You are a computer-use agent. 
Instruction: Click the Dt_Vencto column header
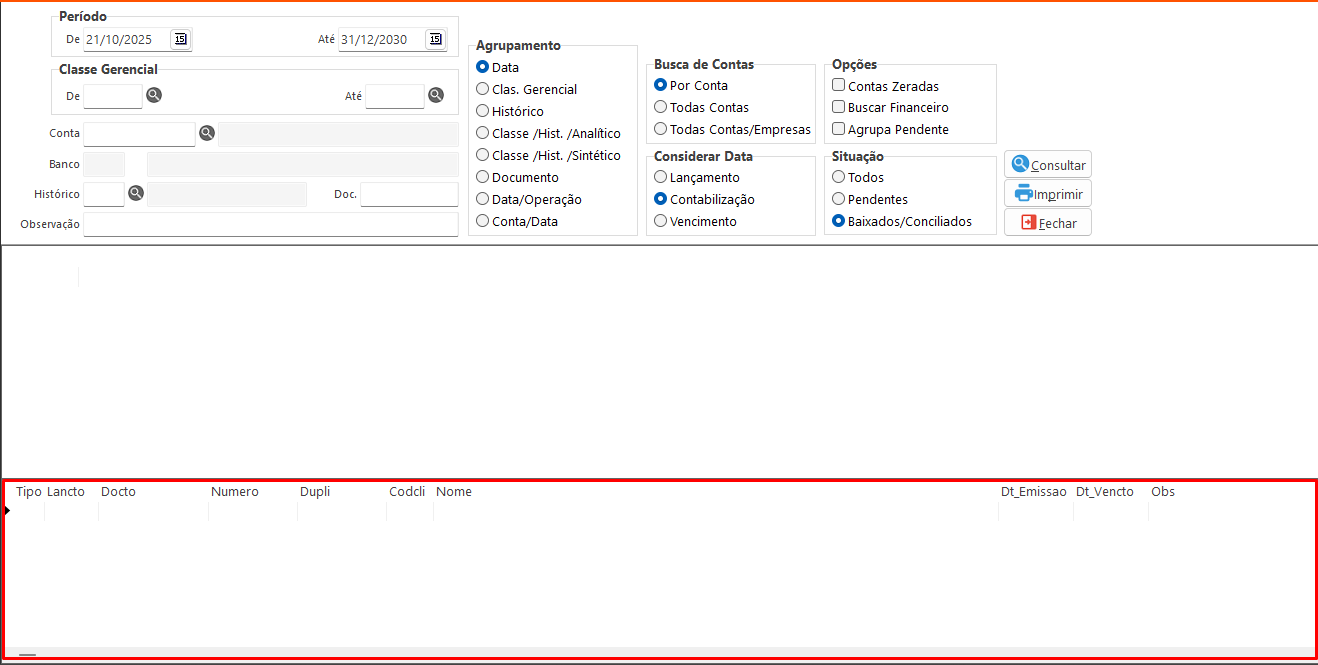click(x=1105, y=492)
